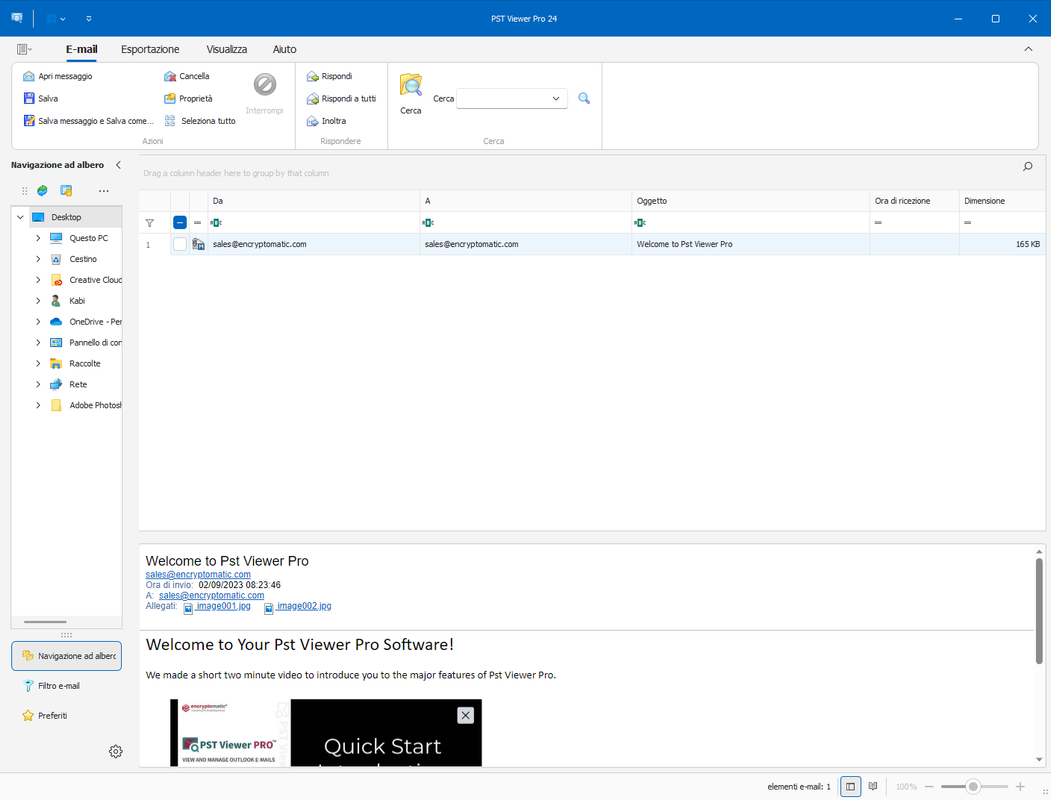
Task: Expand the Kabi folder node
Action: pyautogui.click(x=38, y=301)
